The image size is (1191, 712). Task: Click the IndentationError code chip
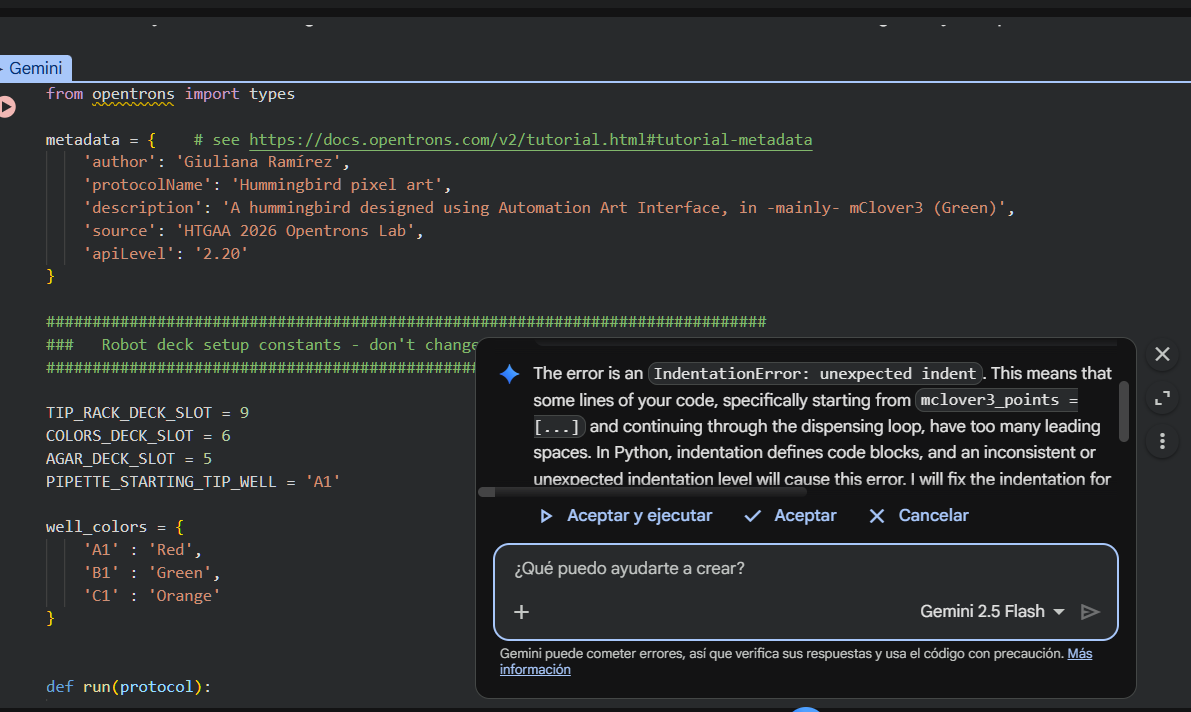(815, 374)
